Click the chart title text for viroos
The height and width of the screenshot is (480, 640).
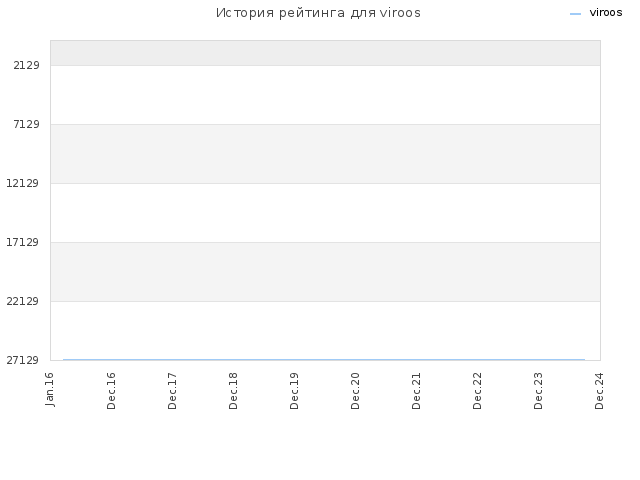(x=318, y=13)
